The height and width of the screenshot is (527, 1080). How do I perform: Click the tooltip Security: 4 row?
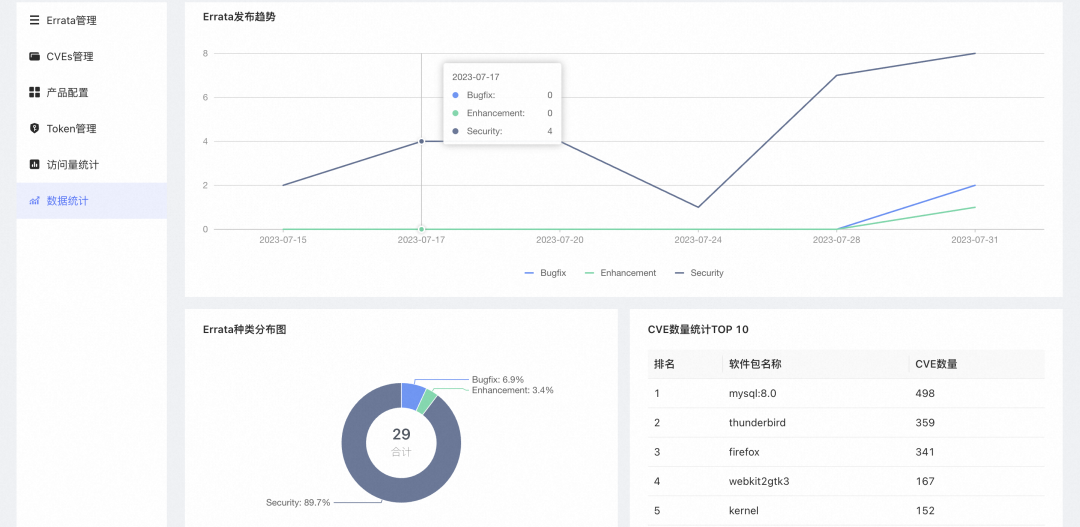coord(502,131)
